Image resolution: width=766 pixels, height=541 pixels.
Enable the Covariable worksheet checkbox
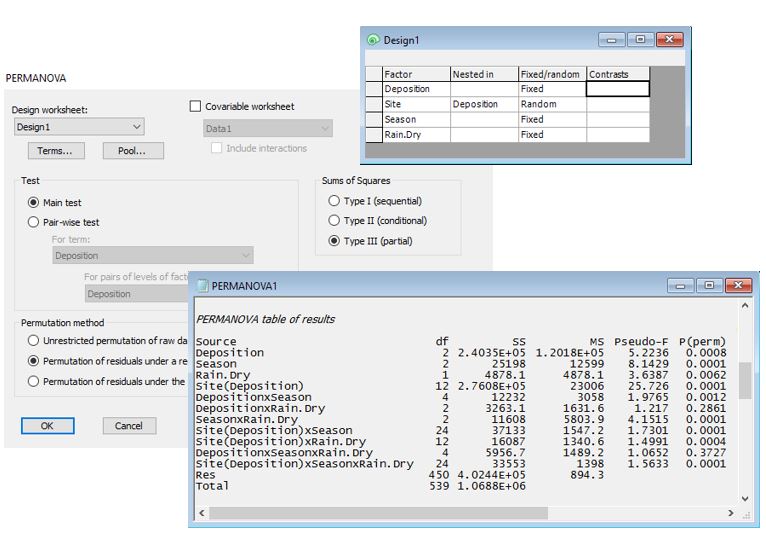pos(195,106)
